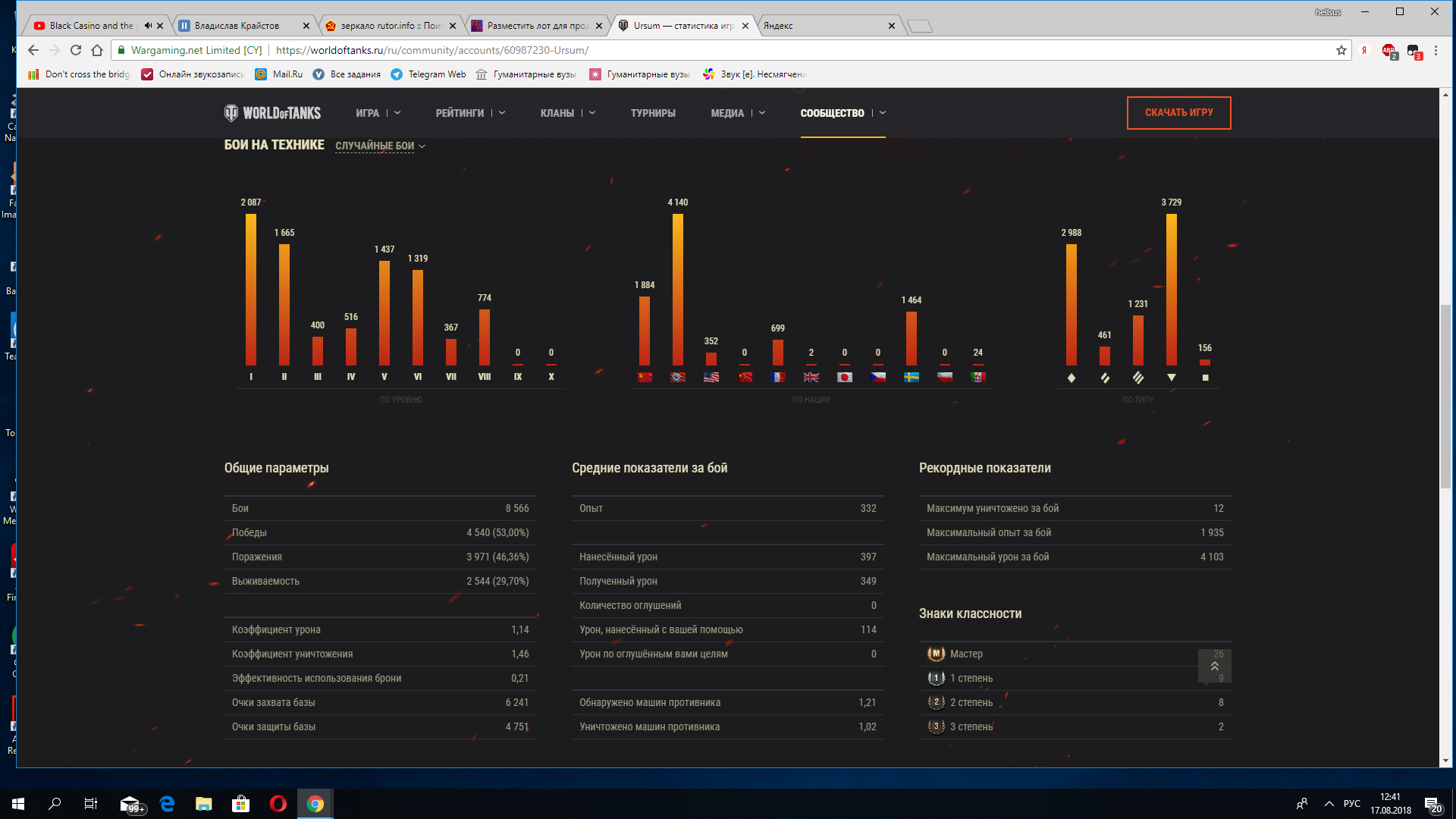Screen dimensions: 1456x819
Task: Switch to зеркало rutor.info tab
Action: coord(390,26)
